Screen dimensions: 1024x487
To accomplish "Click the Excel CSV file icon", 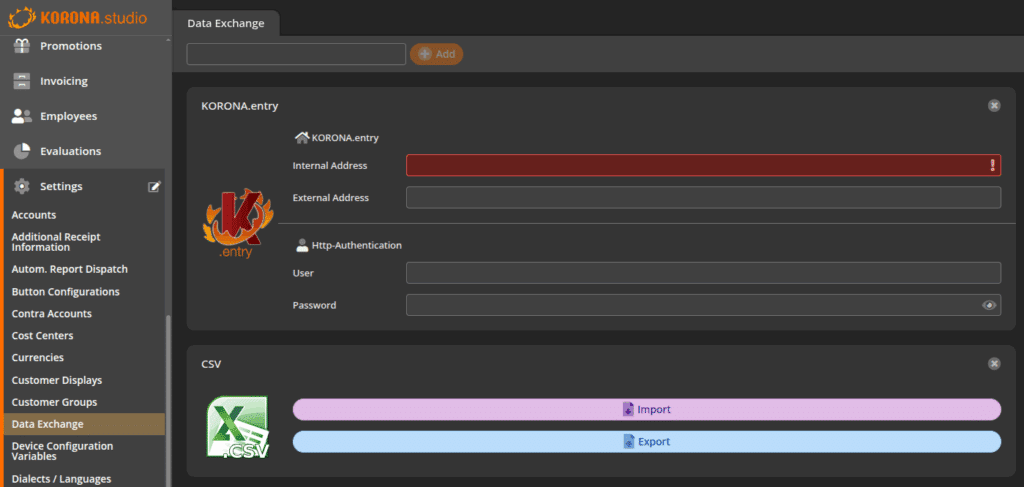I will point(237,427).
